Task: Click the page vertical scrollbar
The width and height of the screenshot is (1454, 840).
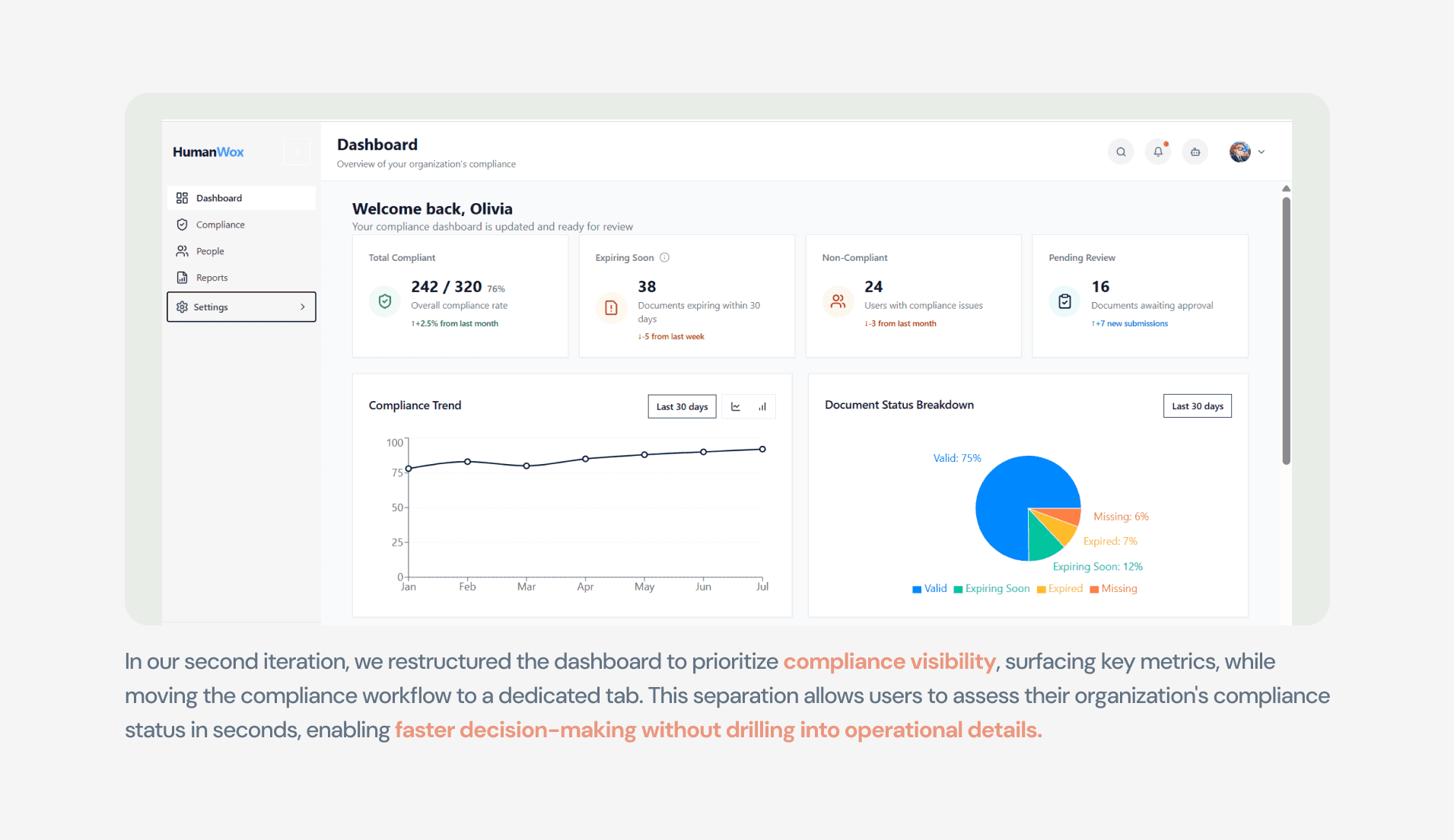Action: coord(1286,331)
